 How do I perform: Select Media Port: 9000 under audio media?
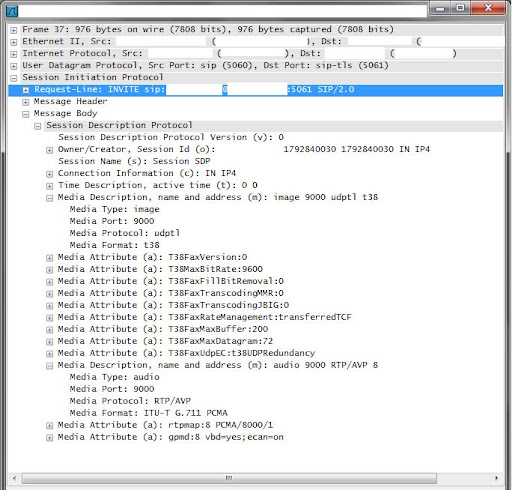tap(112, 389)
